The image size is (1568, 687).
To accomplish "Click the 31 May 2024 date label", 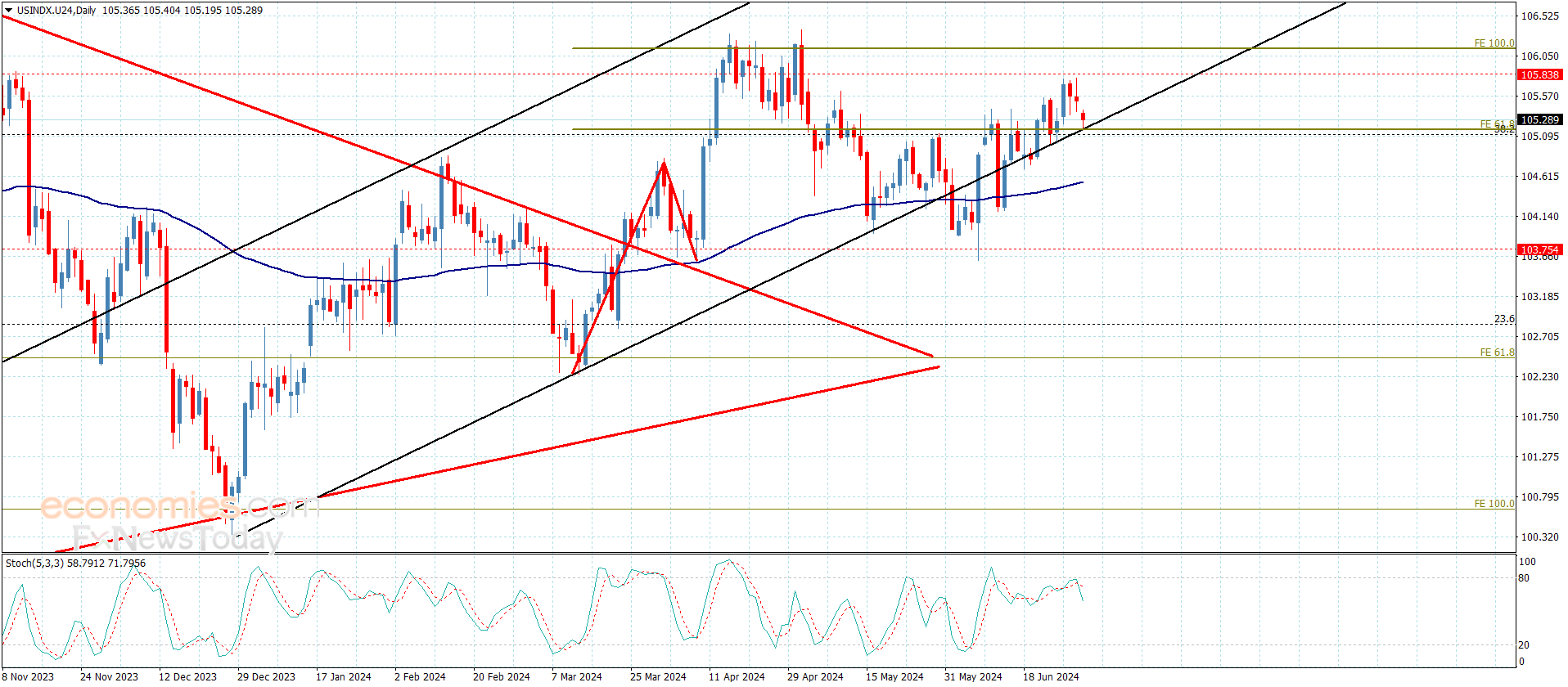I will point(973,677).
